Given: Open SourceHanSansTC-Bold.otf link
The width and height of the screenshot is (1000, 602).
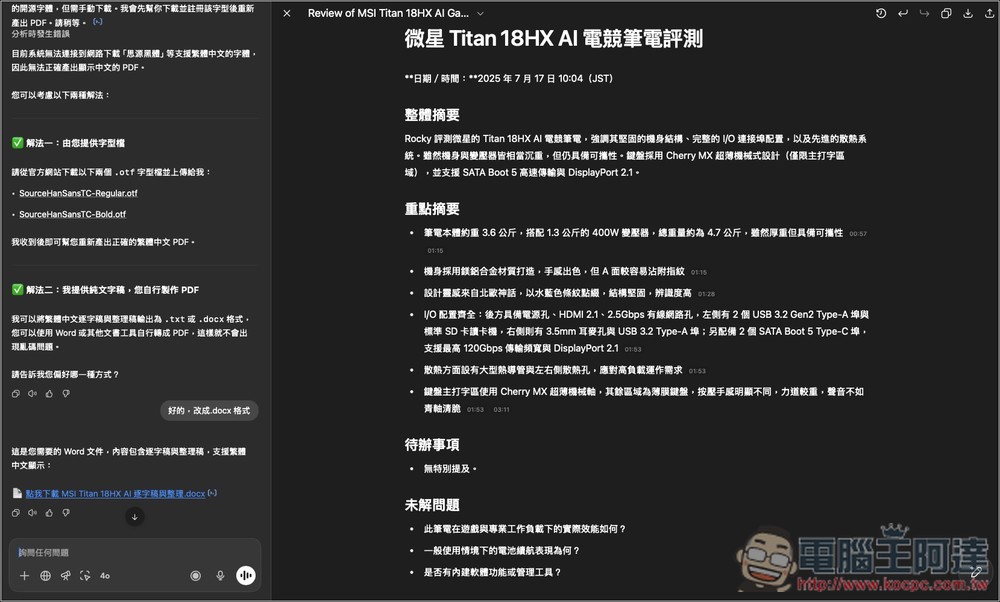Looking at the screenshot, I should point(72,214).
